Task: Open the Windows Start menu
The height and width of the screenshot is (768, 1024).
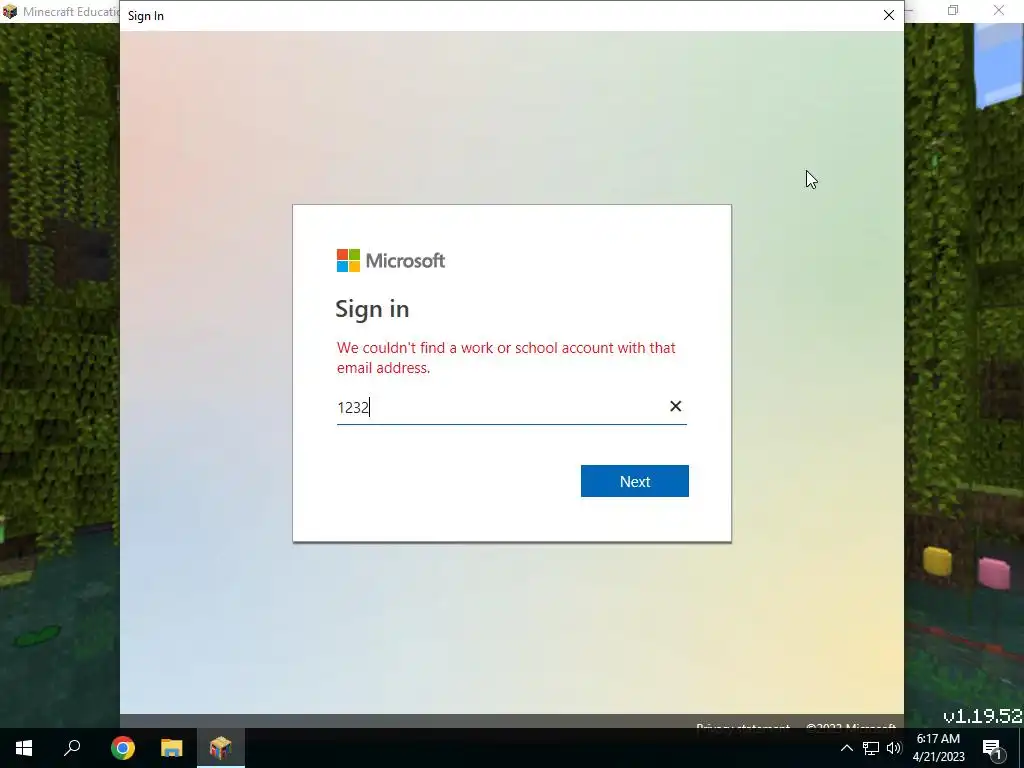Action: pos(24,748)
